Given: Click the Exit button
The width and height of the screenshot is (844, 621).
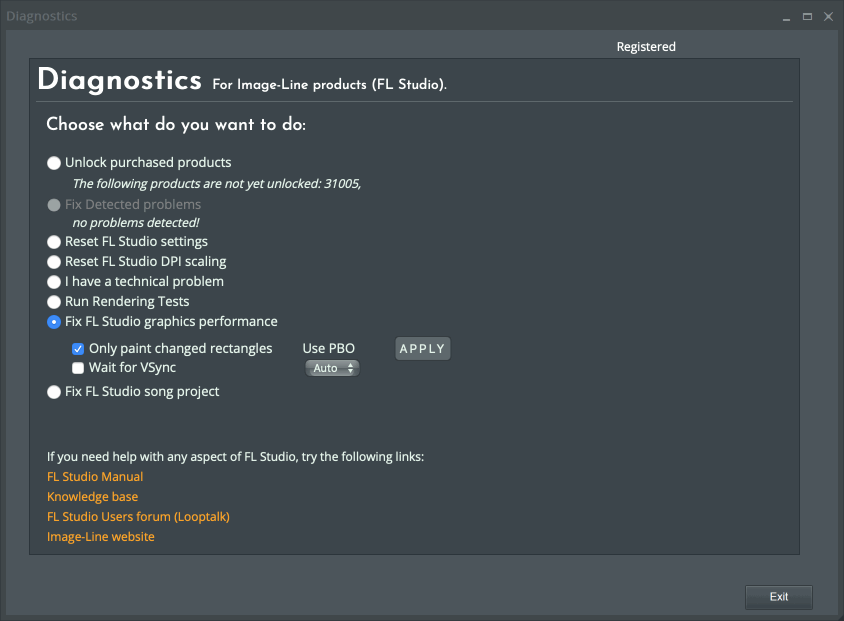Looking at the screenshot, I should coord(778,597).
